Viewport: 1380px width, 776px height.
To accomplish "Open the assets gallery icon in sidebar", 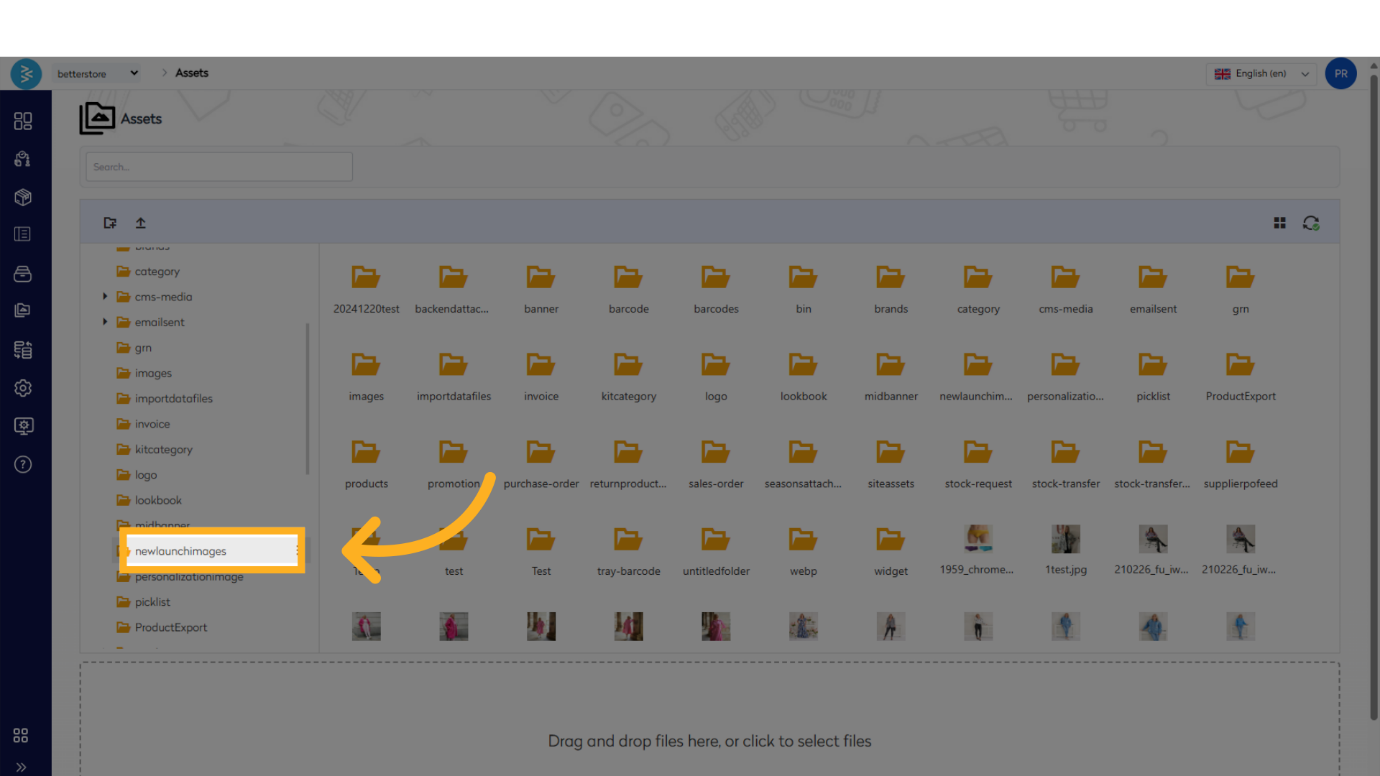I will click(x=23, y=311).
